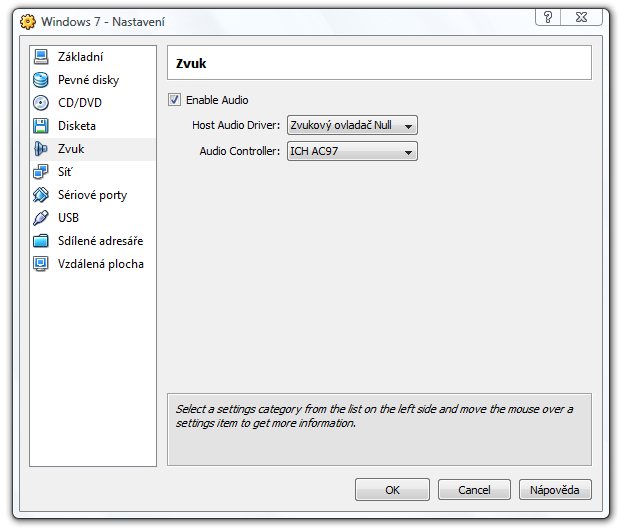Click the Zvuk speaker icon
This screenshot has height=529, width=622.
click(41, 149)
